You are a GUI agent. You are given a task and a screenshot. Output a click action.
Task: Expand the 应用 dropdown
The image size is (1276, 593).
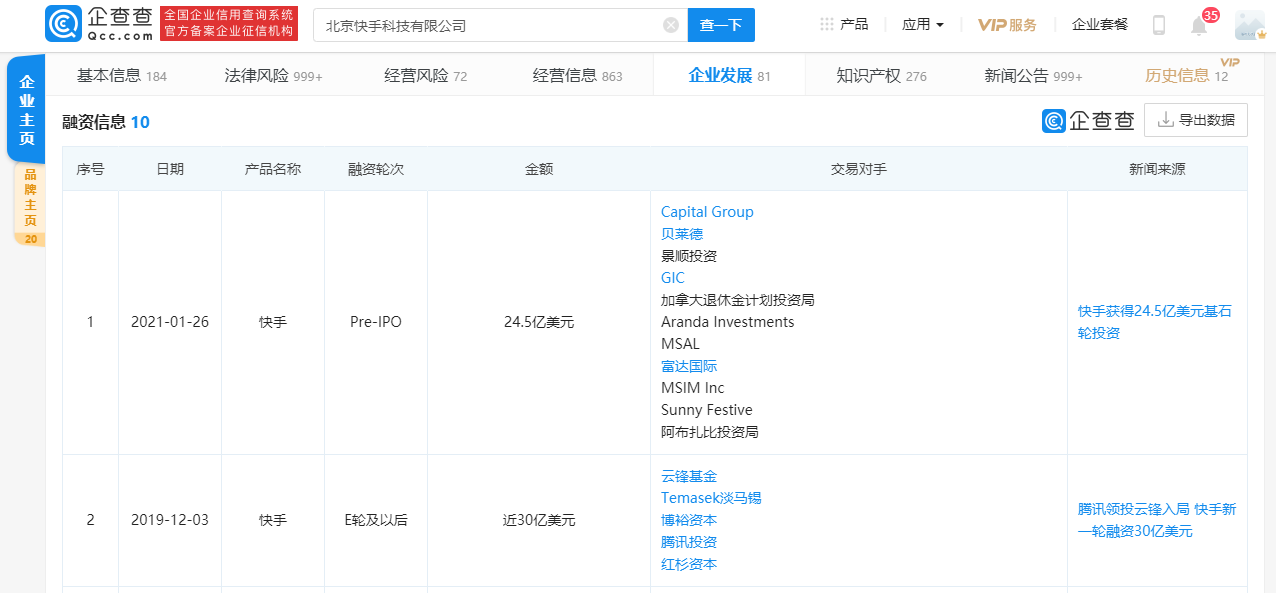click(x=923, y=24)
